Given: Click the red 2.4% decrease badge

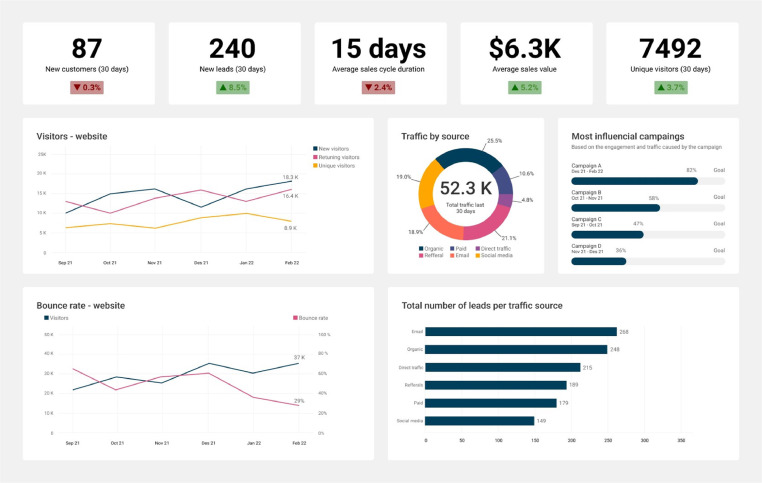Looking at the screenshot, I should 378,87.
